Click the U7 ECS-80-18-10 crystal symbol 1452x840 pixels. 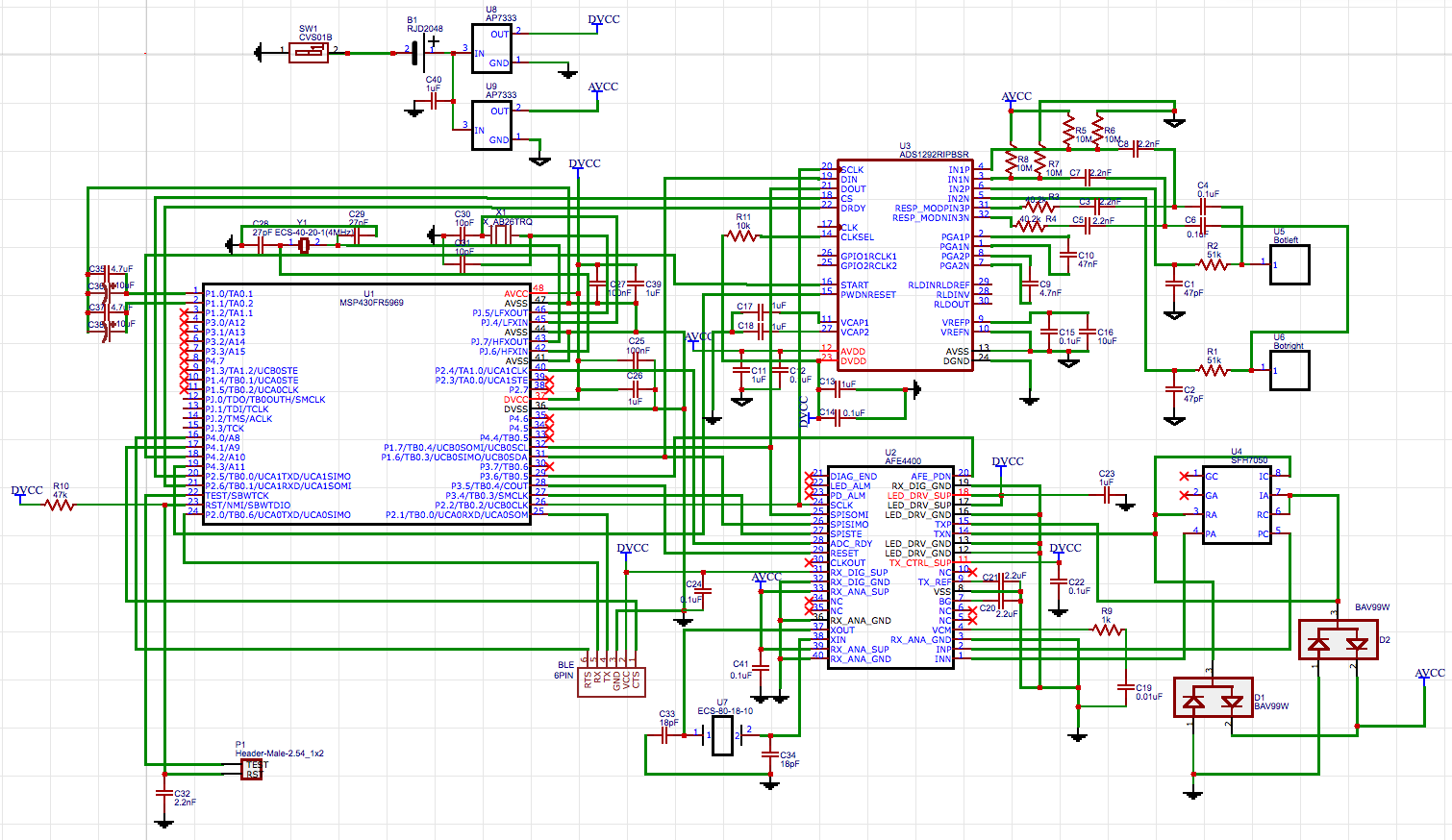[x=722, y=735]
